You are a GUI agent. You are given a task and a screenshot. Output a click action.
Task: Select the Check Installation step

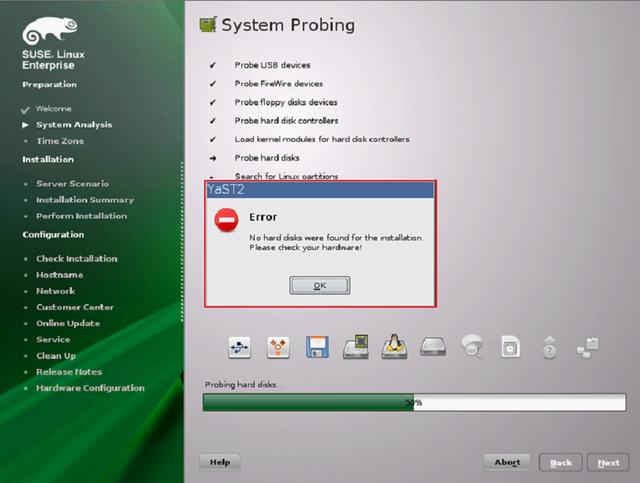[x=77, y=259]
